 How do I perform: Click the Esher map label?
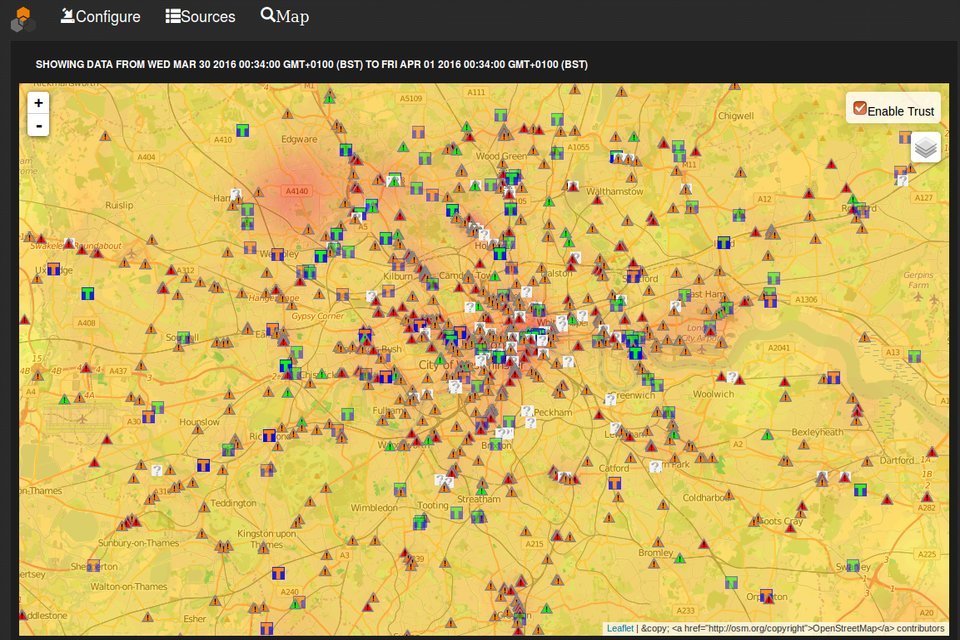[195, 619]
